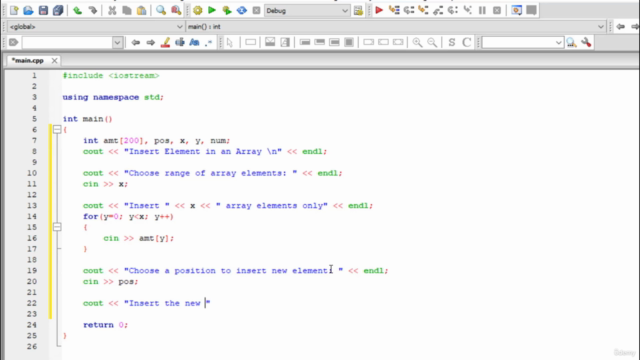Start debugging with the red arrow
The height and width of the screenshot is (360, 640).
click(x=379, y=10)
